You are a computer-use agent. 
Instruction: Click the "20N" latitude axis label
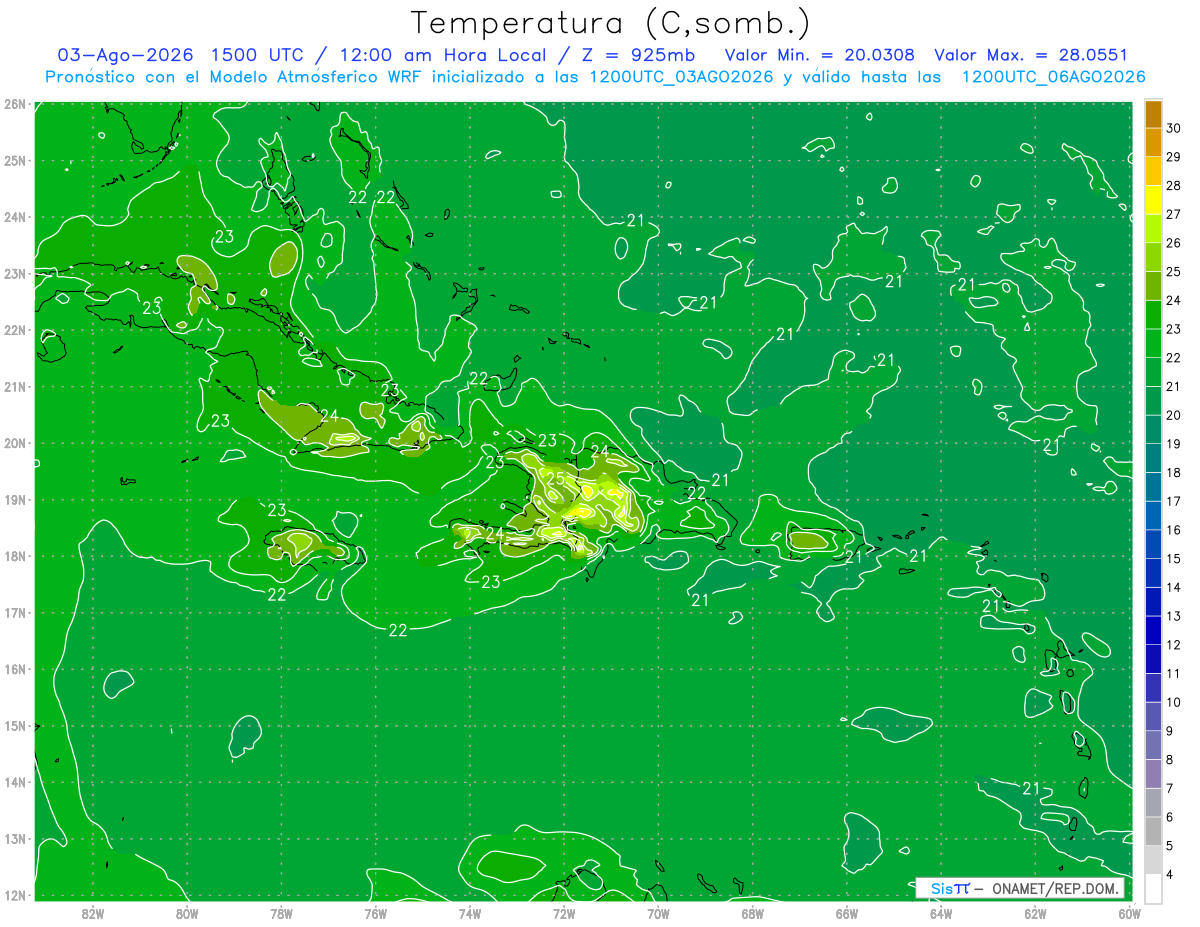click(x=14, y=443)
